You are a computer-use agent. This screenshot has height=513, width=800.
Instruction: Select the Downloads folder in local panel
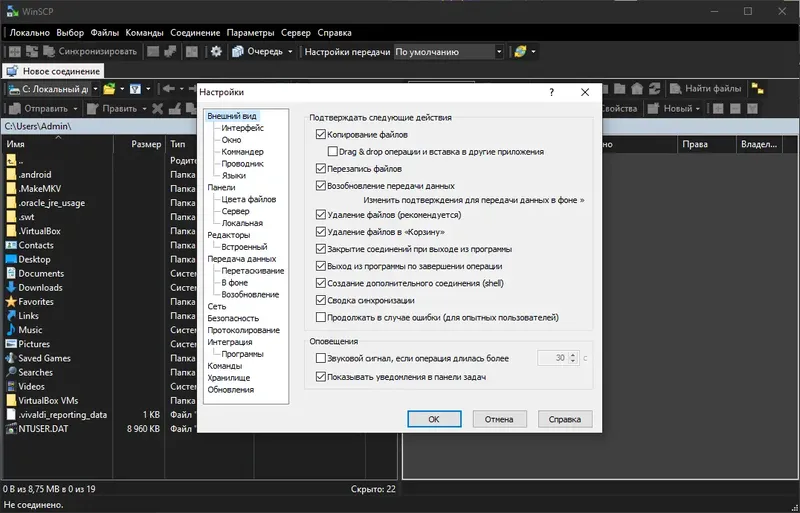[x=40, y=287]
